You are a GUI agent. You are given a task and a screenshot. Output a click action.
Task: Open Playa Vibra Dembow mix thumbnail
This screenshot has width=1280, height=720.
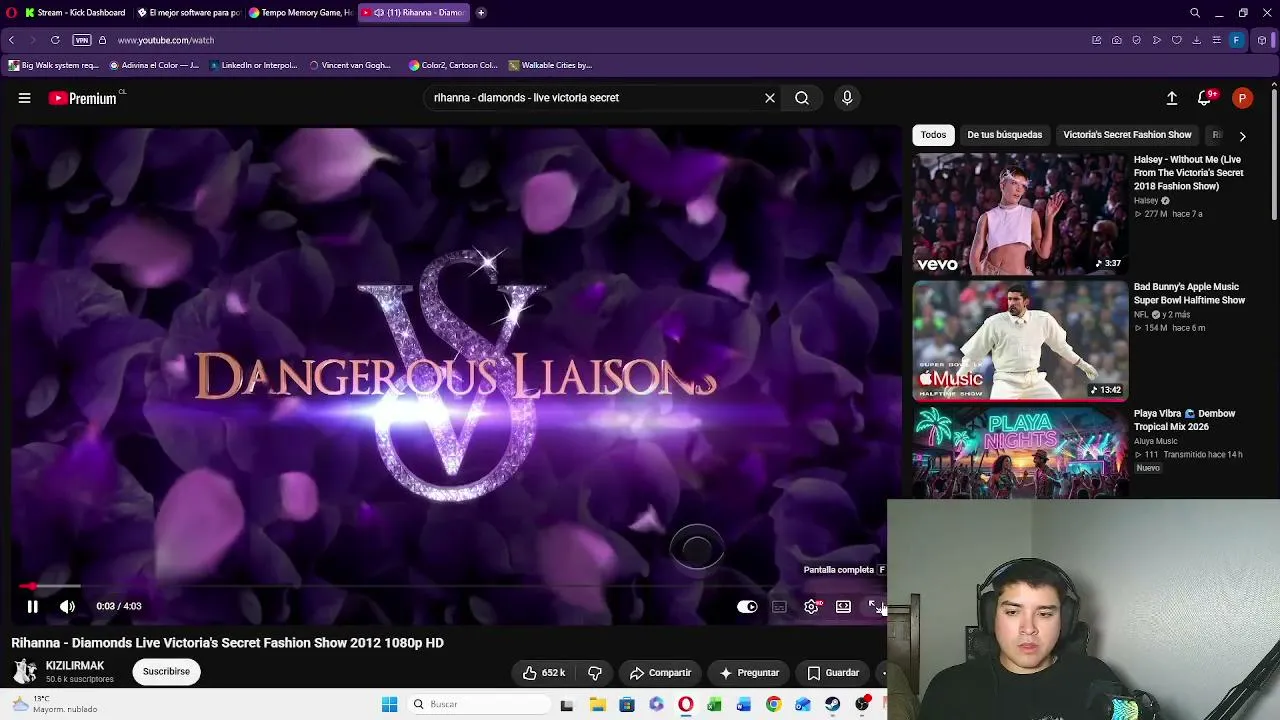pyautogui.click(x=1020, y=452)
